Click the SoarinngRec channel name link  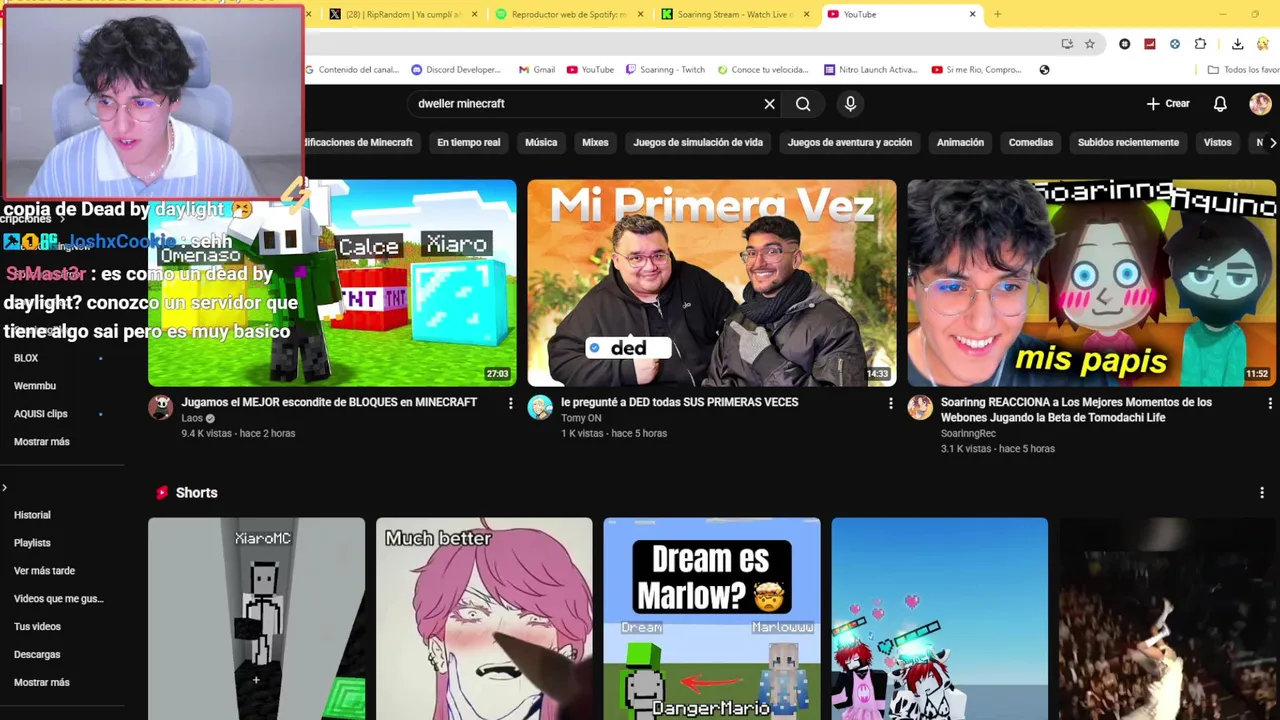(x=968, y=434)
